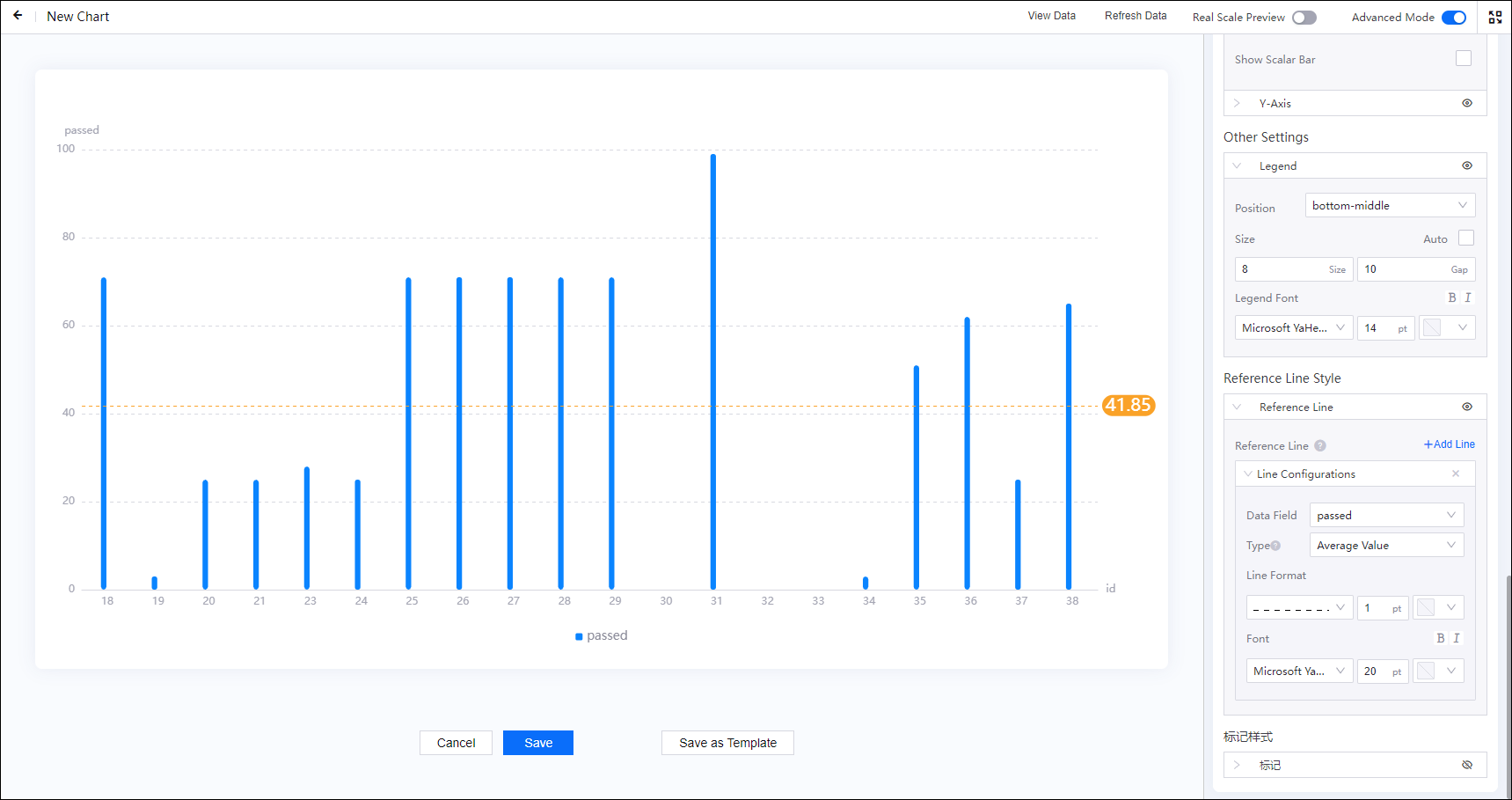Screen dimensions: 1512x800
Task: Toggle italic for Legend Font
Action: (x=1467, y=298)
